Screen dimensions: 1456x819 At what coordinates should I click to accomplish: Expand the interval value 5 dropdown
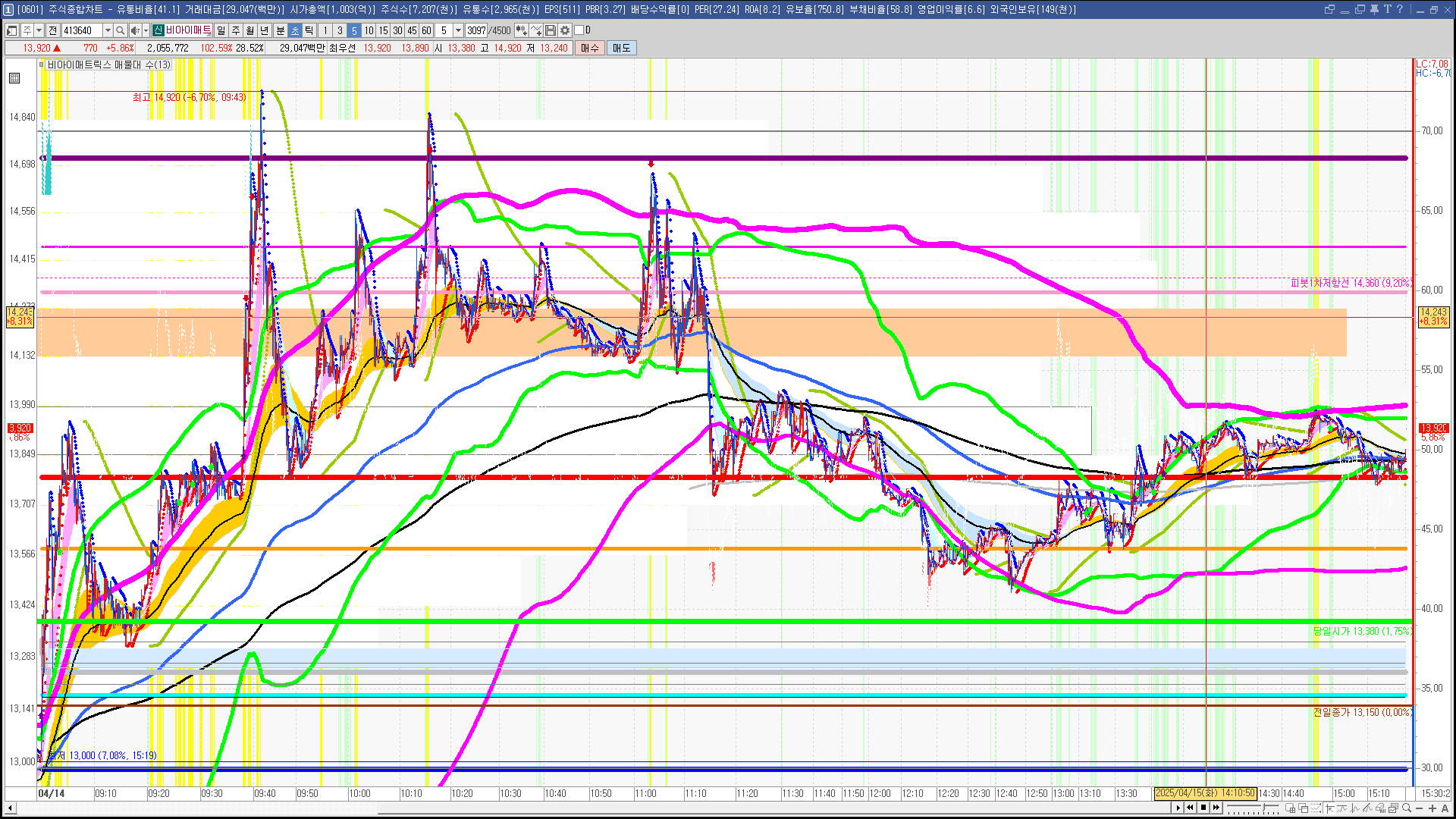click(x=458, y=30)
